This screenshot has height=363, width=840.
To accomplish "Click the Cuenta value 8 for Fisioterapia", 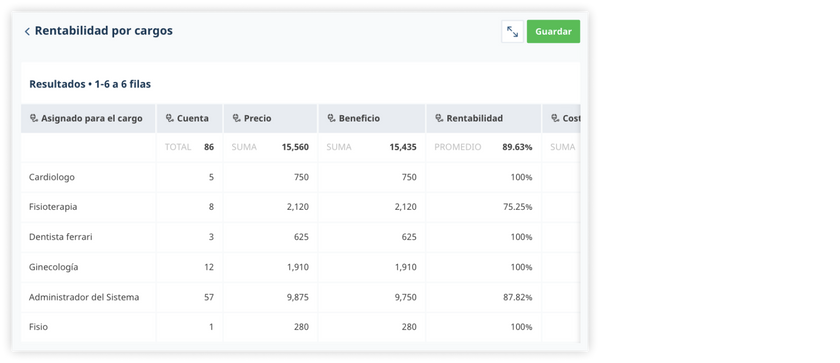I will [211, 207].
